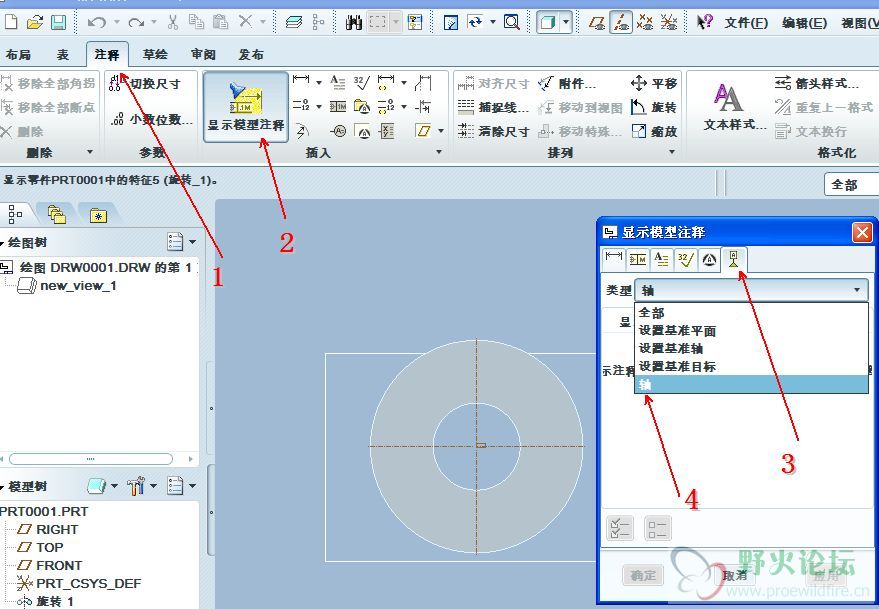Viewport: 879px width, 609px height.
Task: Expand the 删除 group arrow
Action: tap(90, 152)
